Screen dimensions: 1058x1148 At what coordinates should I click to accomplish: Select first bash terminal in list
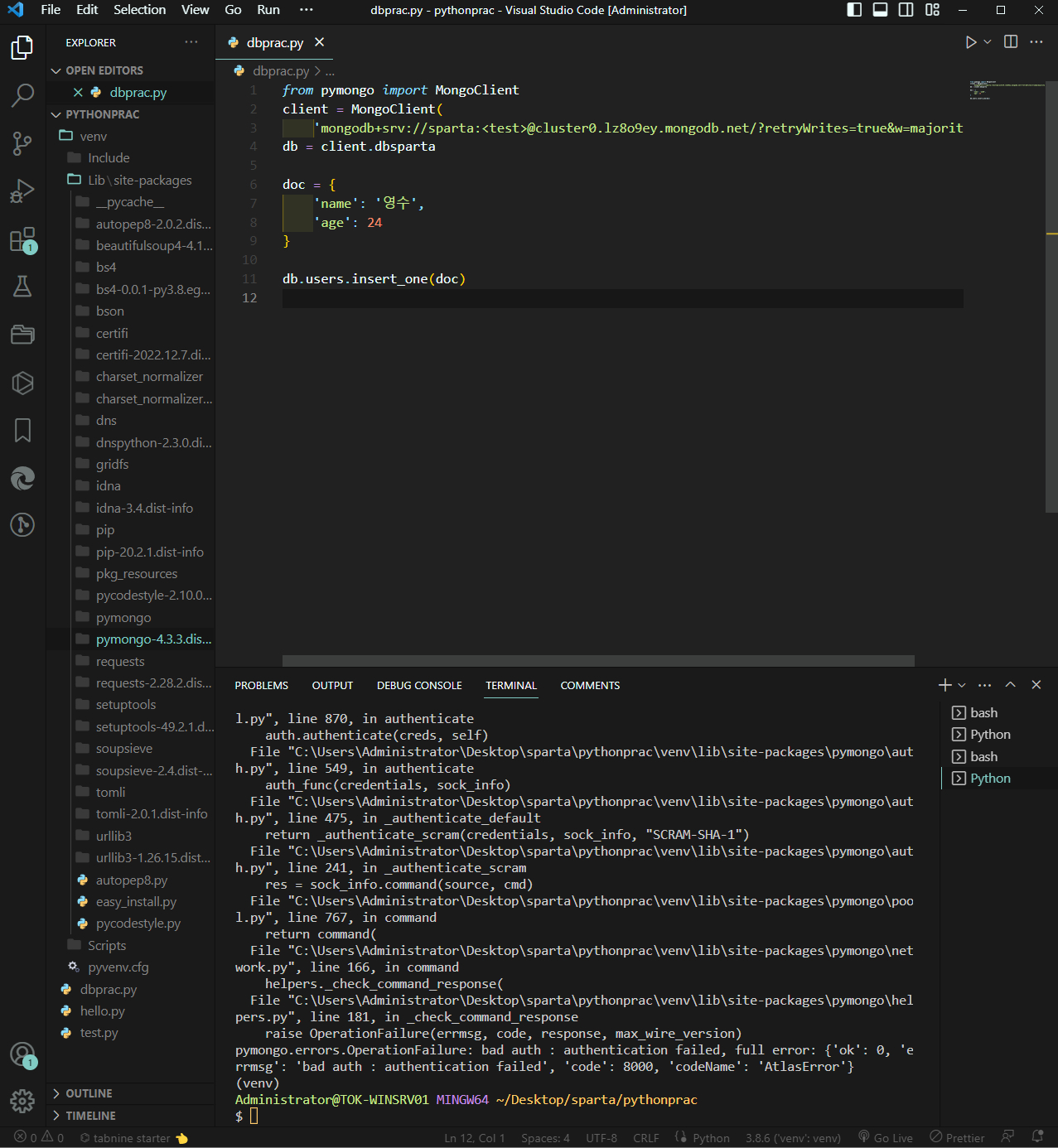pyautogui.click(x=983, y=713)
